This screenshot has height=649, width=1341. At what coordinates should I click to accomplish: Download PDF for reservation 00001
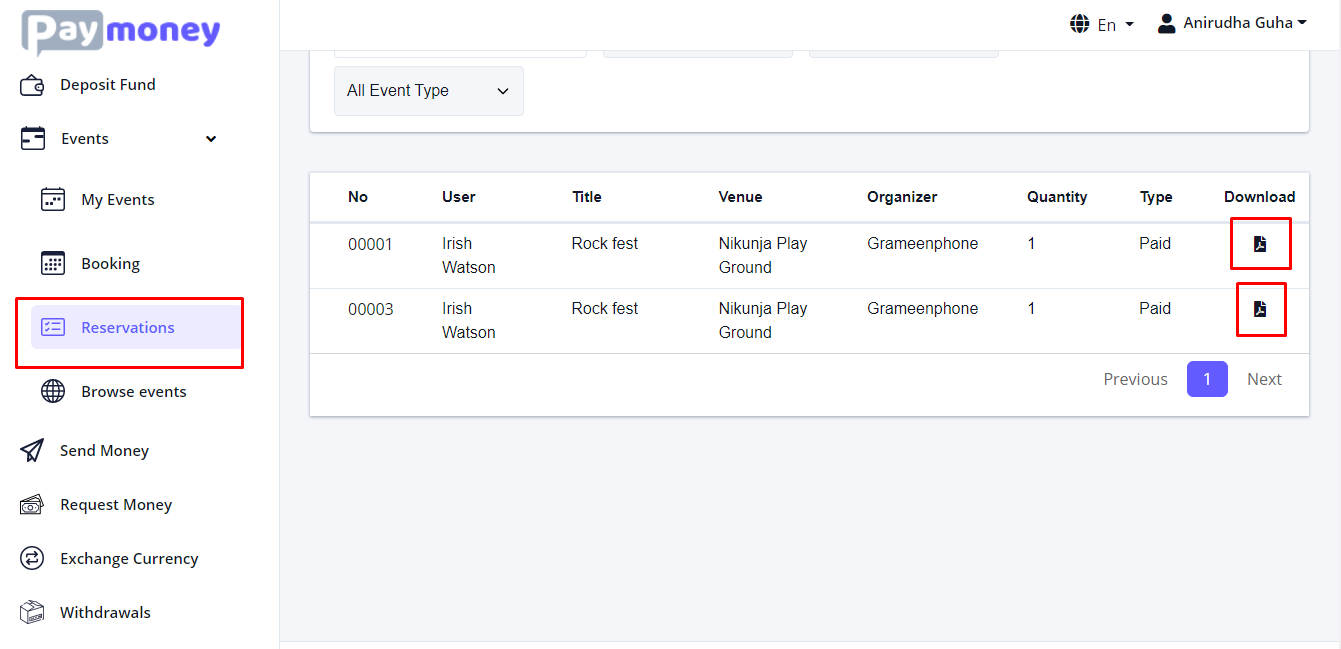[x=1260, y=244]
